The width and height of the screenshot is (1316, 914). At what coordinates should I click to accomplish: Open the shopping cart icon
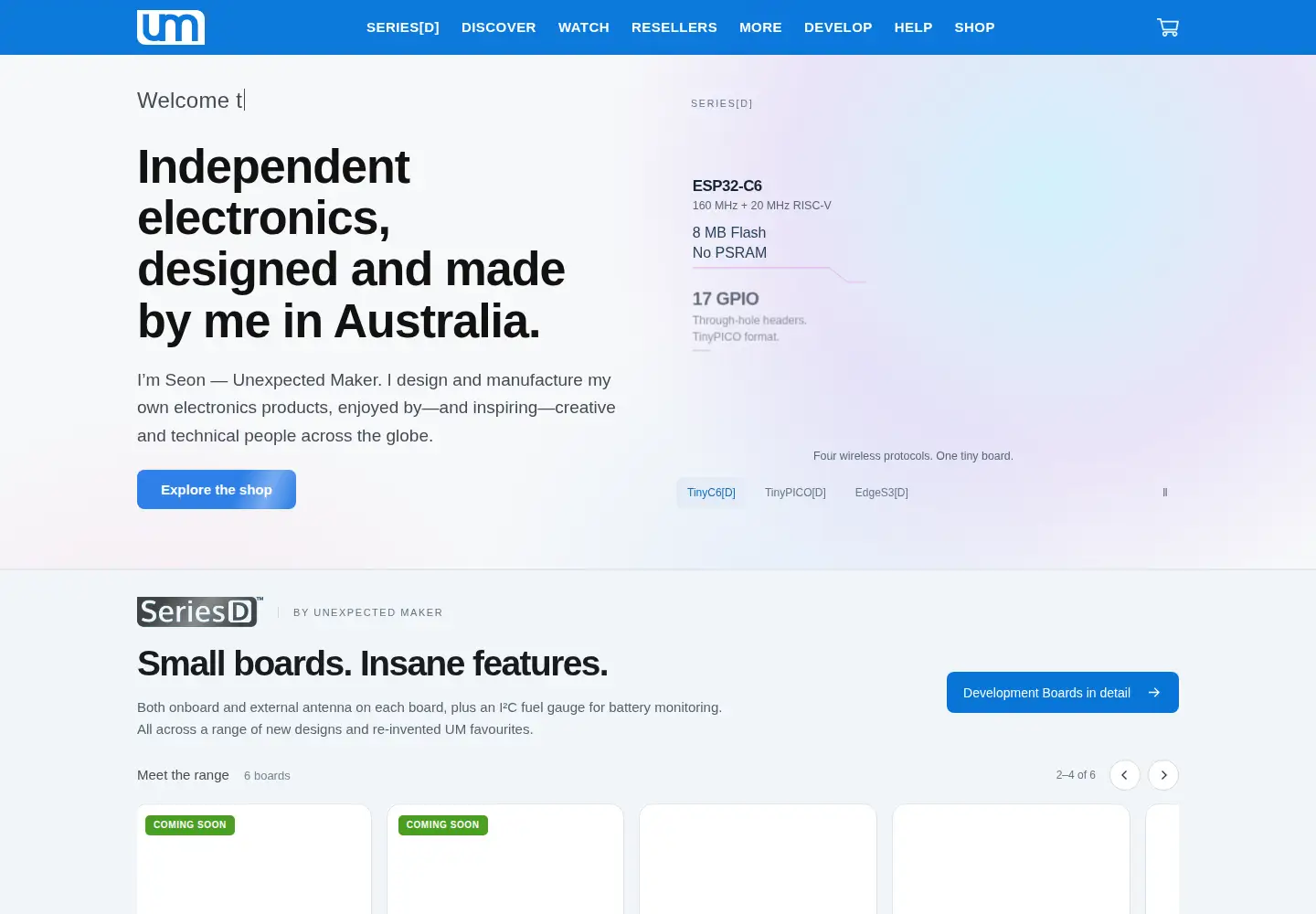pos(1167,27)
